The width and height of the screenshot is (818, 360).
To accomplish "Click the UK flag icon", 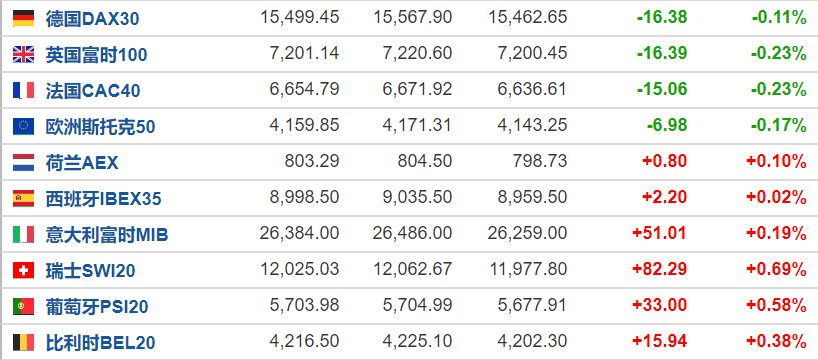I will [x=23, y=54].
